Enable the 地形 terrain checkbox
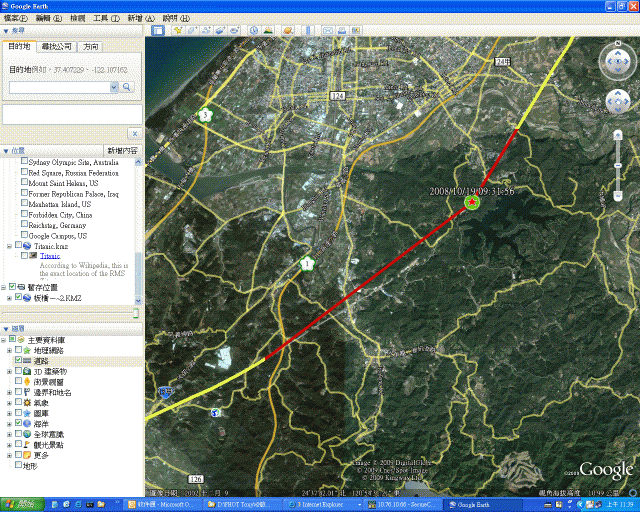Viewport: 640px width, 512px height. coord(18,465)
